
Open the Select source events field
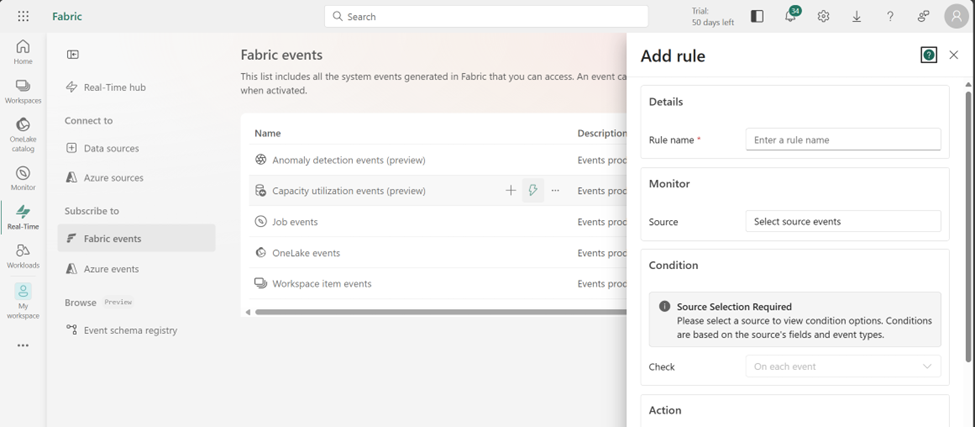pos(843,221)
